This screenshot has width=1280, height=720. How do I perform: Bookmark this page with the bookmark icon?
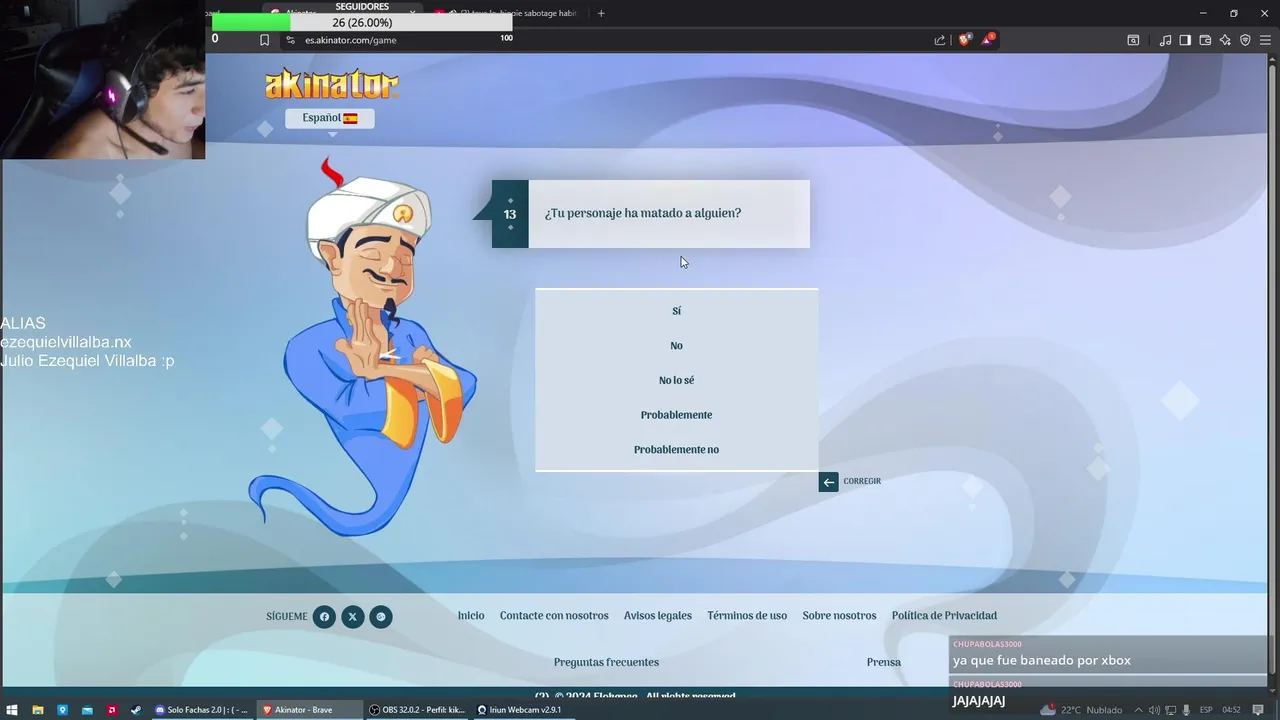coord(264,40)
